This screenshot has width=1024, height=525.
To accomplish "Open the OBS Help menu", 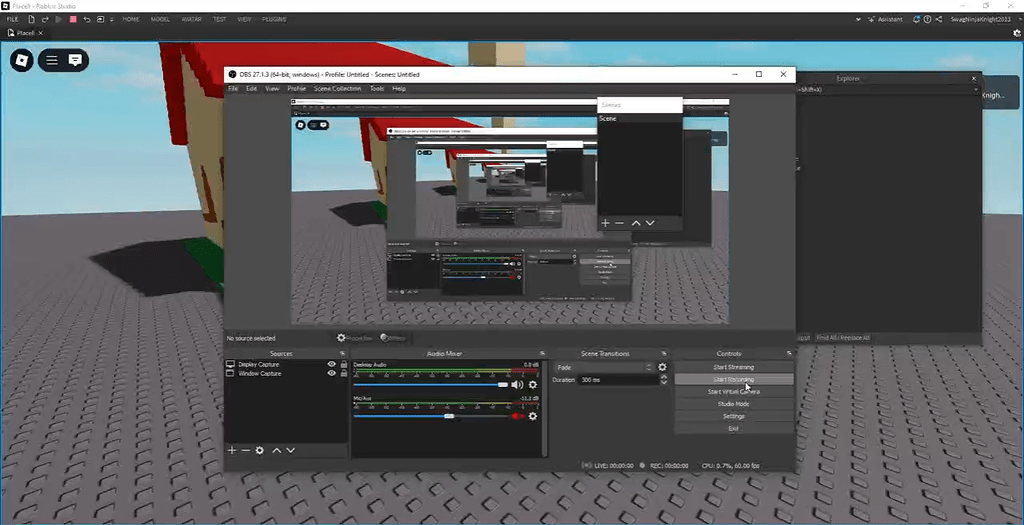I will coord(399,88).
